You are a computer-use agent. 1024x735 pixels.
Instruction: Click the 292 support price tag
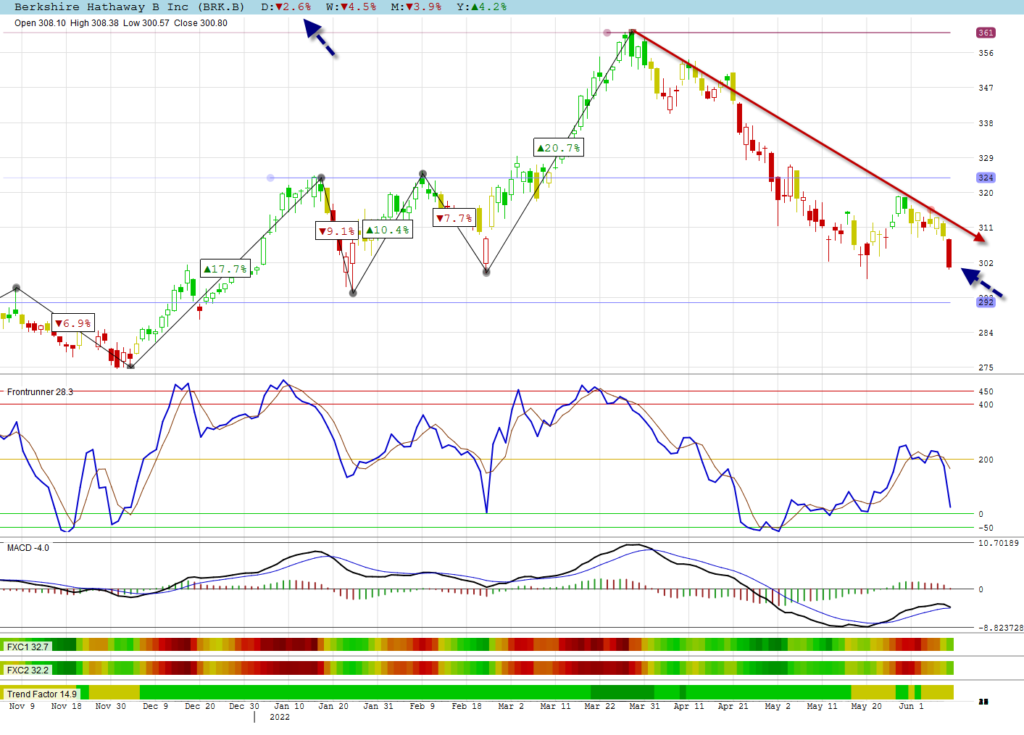(x=985, y=302)
